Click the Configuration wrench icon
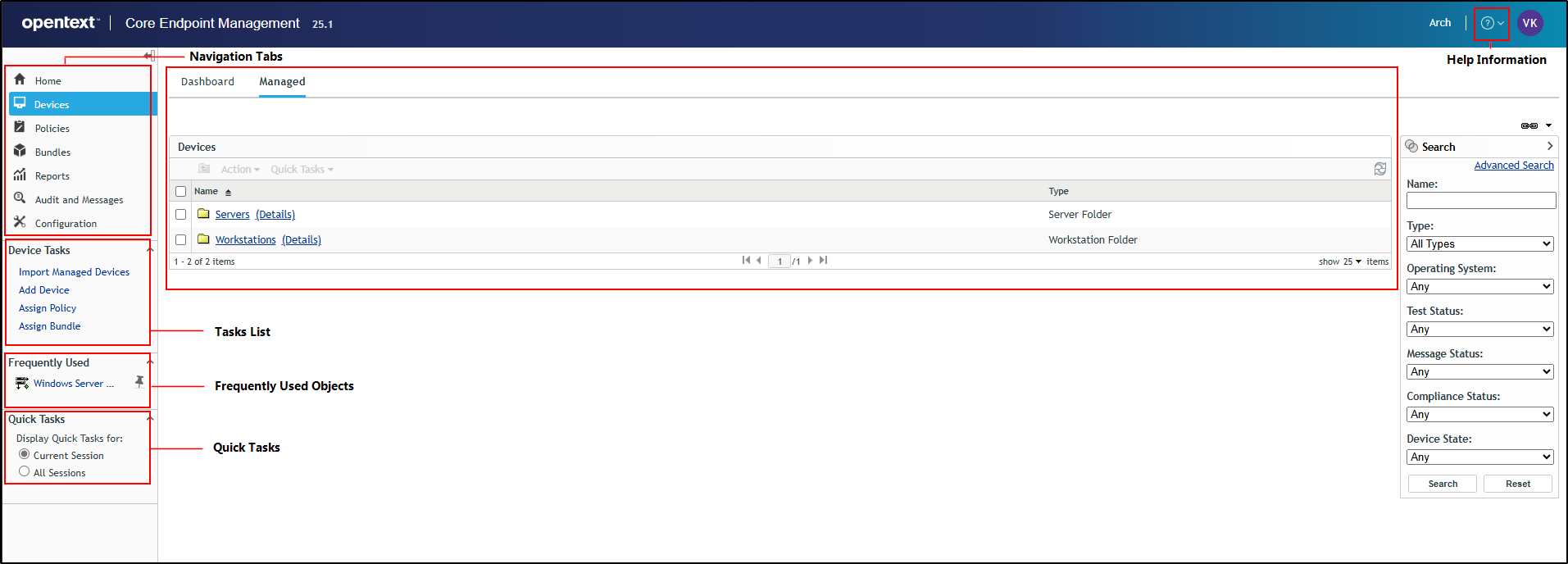 (20, 222)
